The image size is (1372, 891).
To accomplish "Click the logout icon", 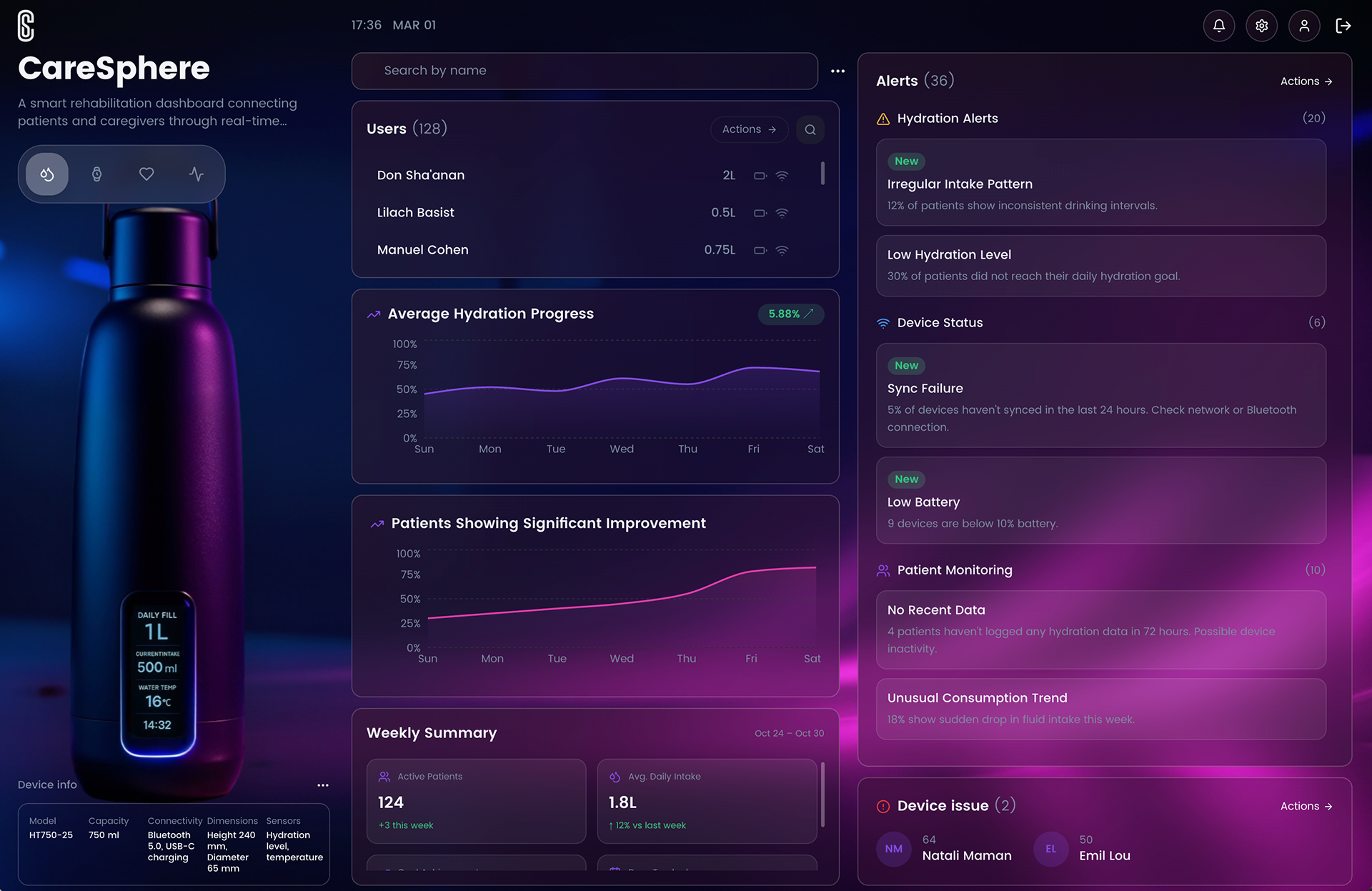I will (x=1343, y=26).
